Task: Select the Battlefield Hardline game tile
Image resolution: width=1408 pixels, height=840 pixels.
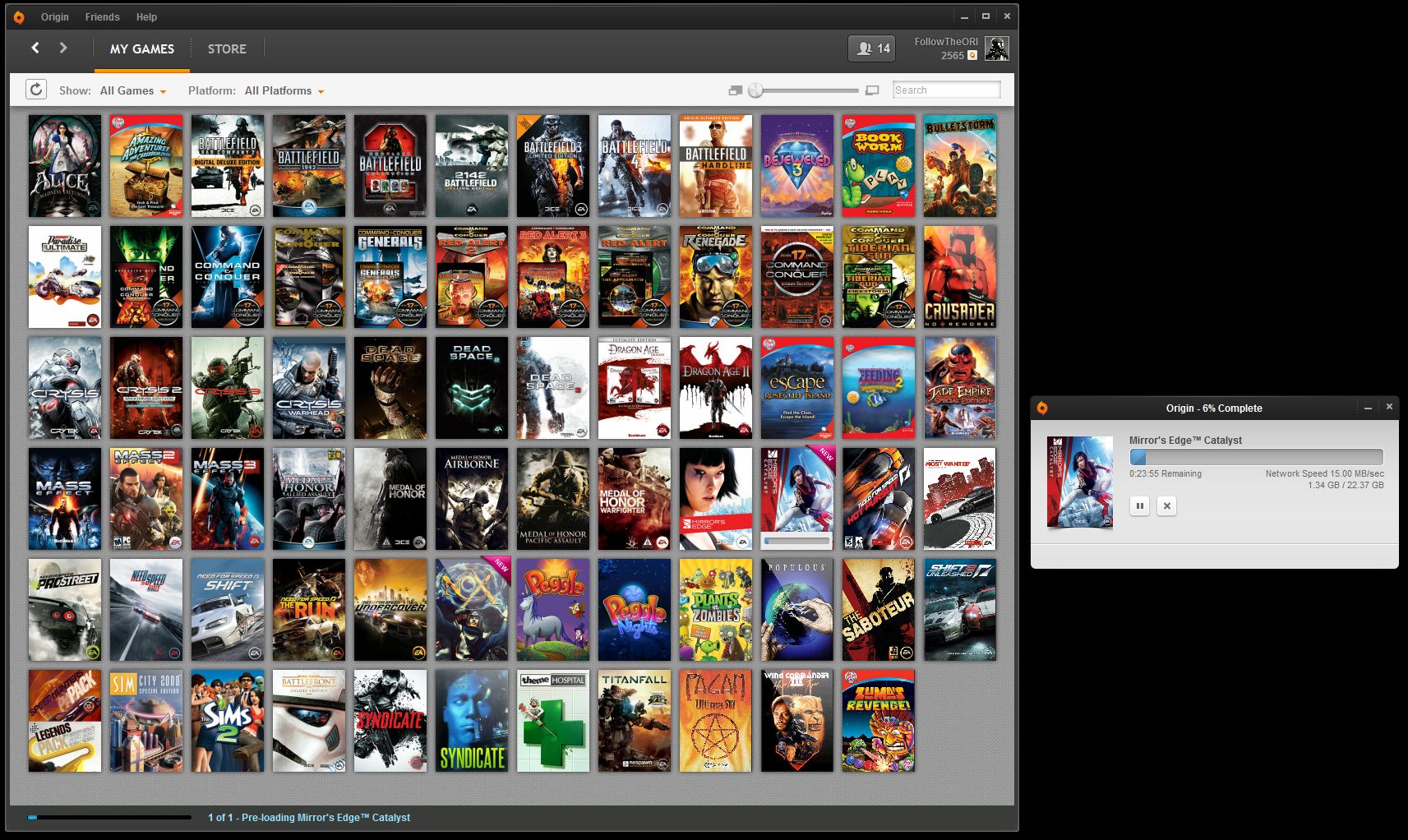Action: coord(716,166)
